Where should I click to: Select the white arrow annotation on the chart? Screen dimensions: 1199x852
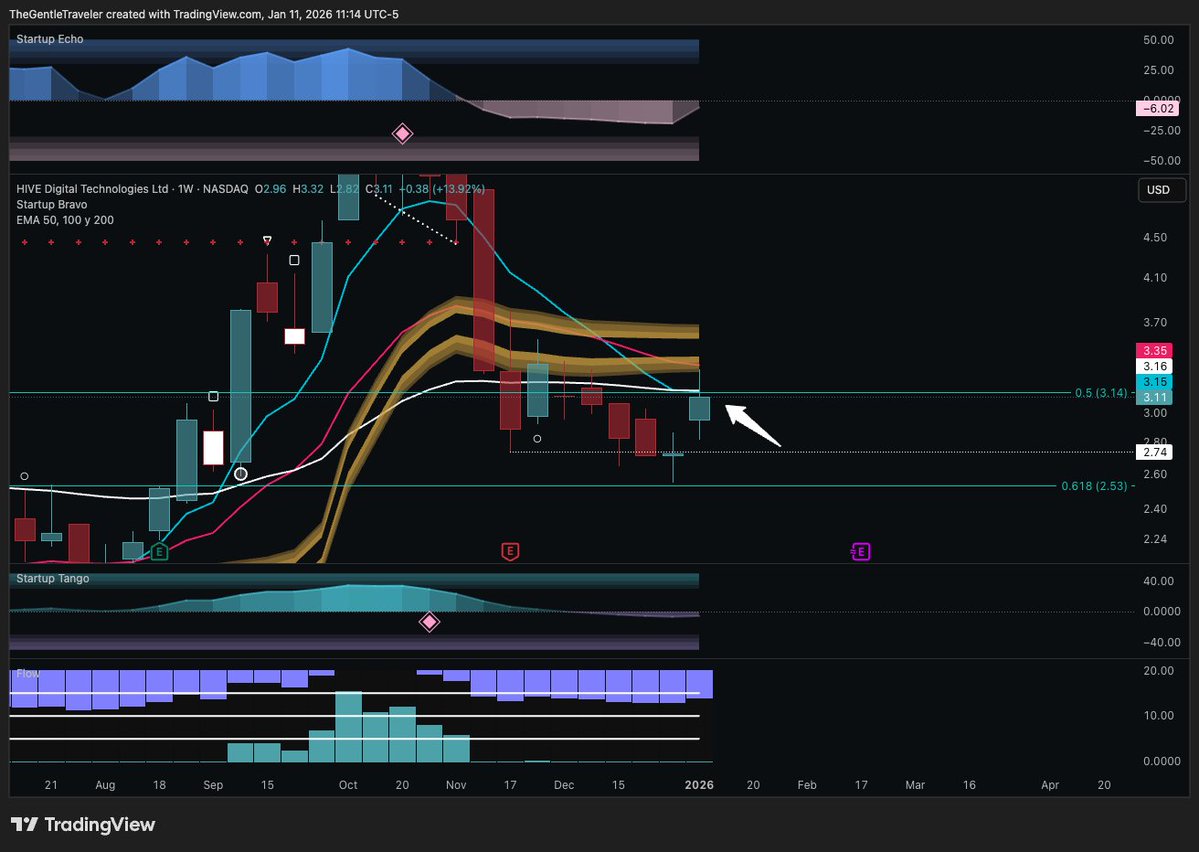click(750, 425)
